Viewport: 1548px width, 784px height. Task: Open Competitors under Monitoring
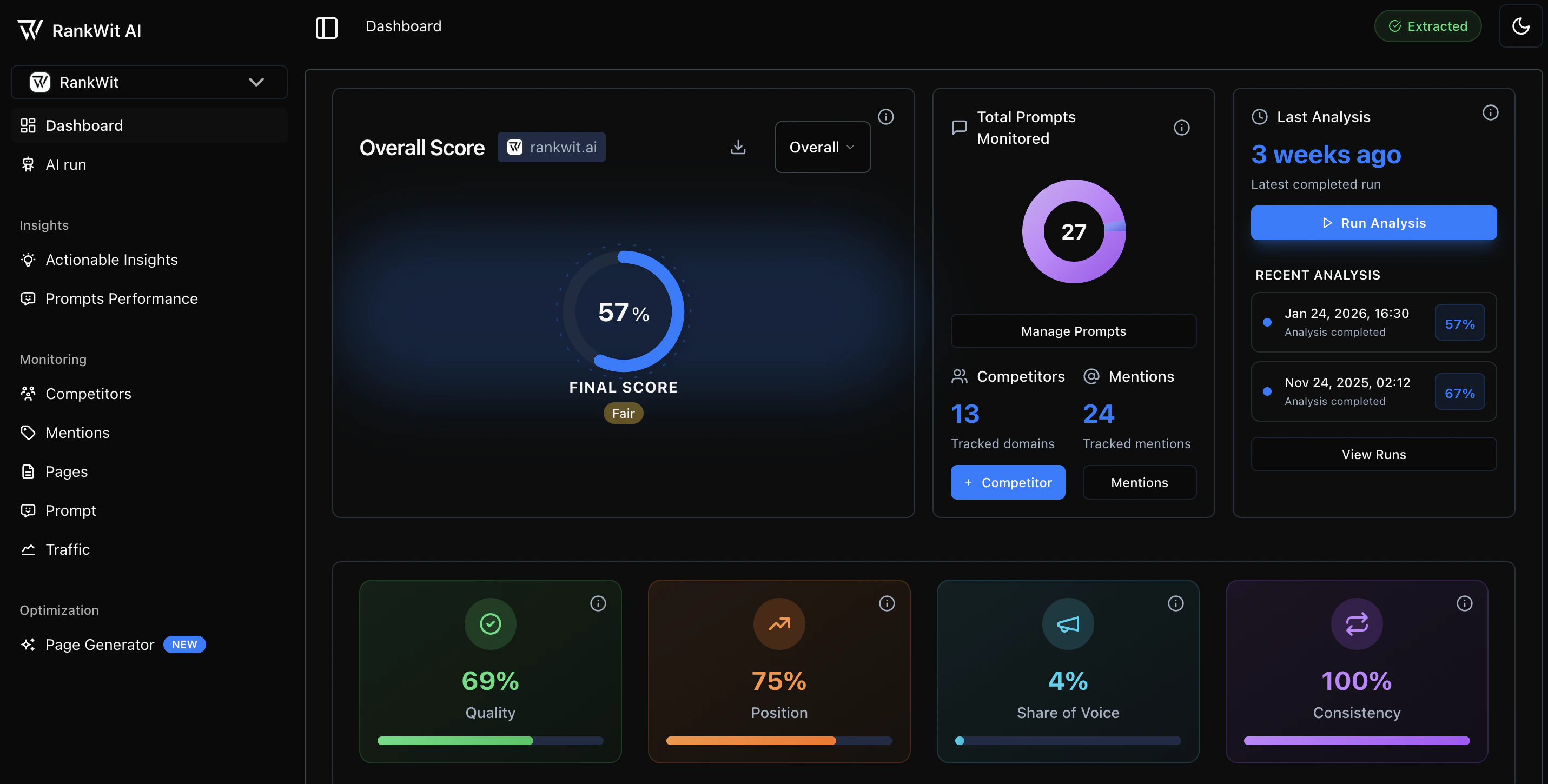[88, 394]
